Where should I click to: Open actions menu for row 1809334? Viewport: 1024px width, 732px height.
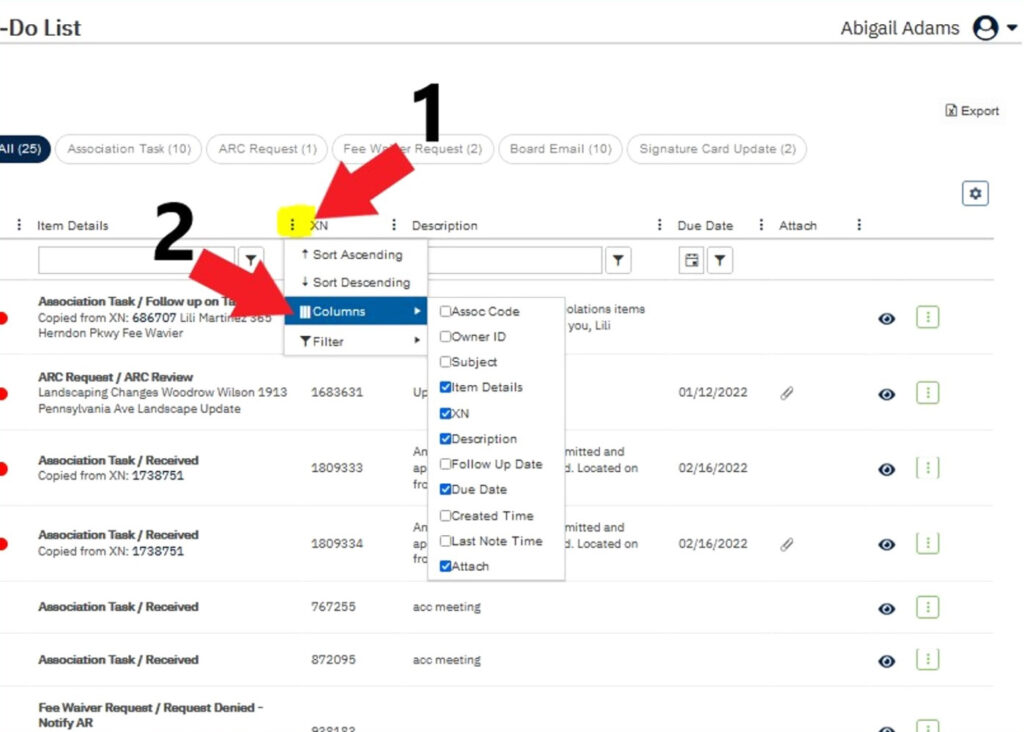click(927, 543)
